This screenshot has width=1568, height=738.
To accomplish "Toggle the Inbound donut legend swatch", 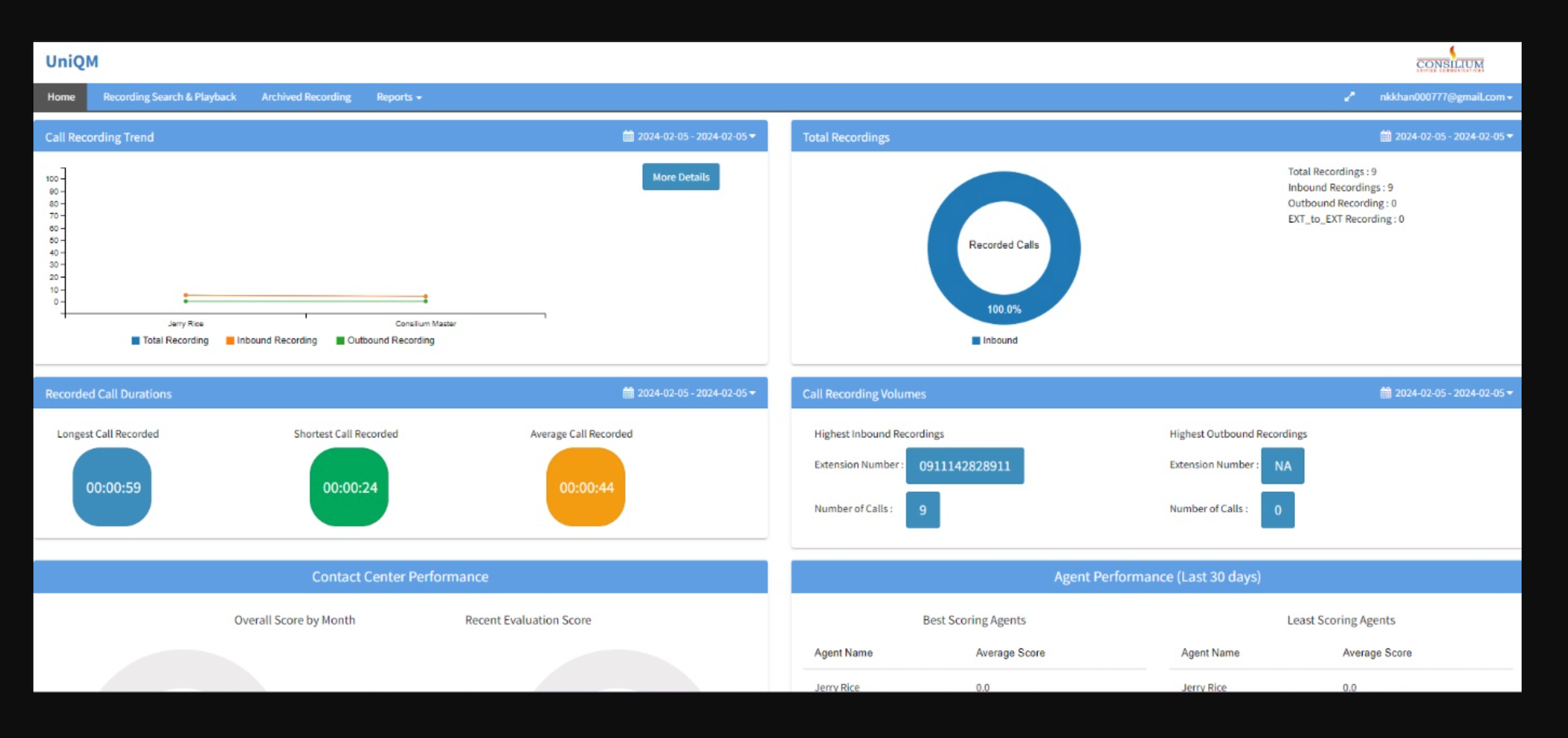I will point(976,340).
